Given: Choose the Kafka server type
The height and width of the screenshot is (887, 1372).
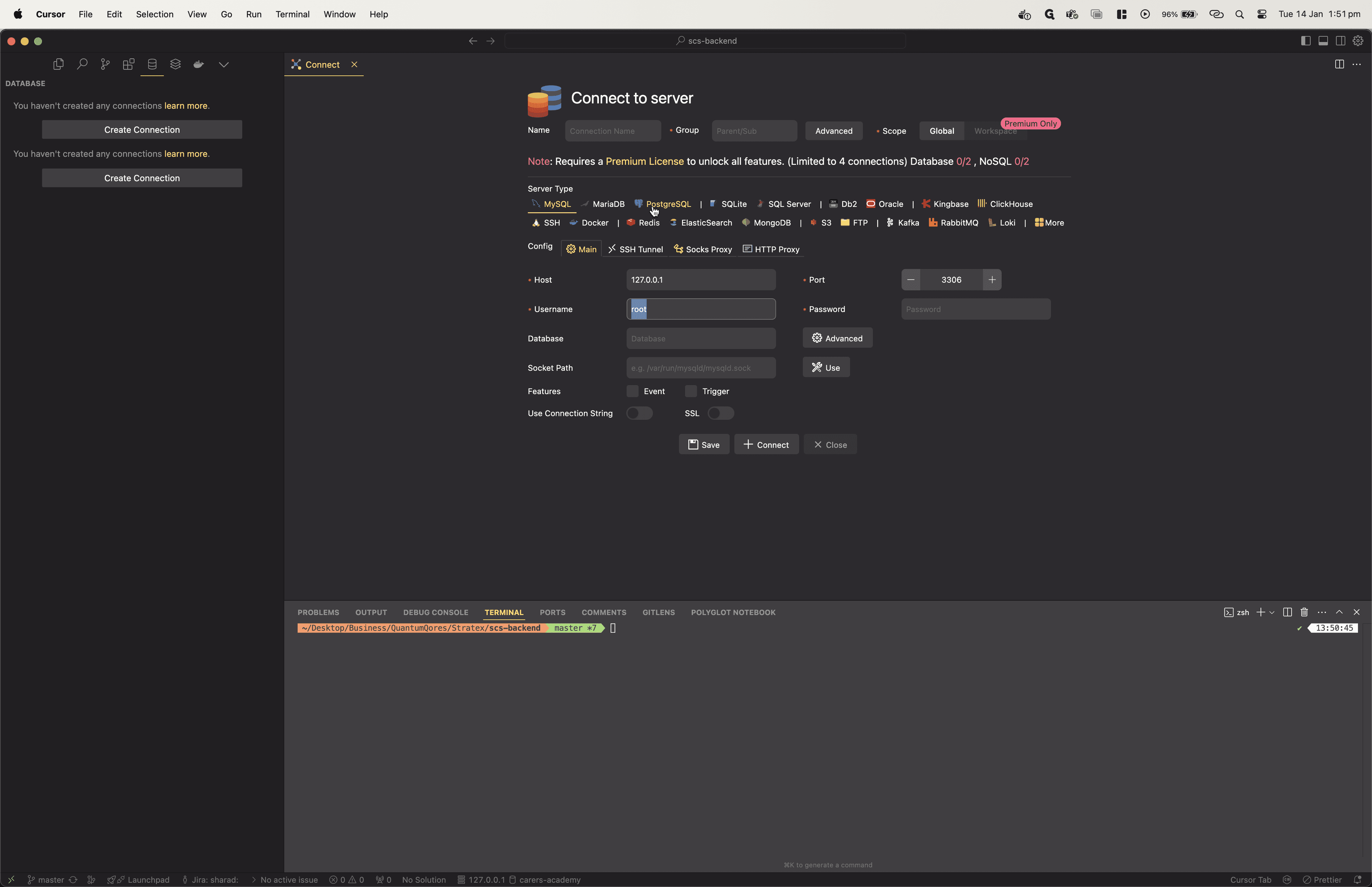Looking at the screenshot, I should (903, 223).
